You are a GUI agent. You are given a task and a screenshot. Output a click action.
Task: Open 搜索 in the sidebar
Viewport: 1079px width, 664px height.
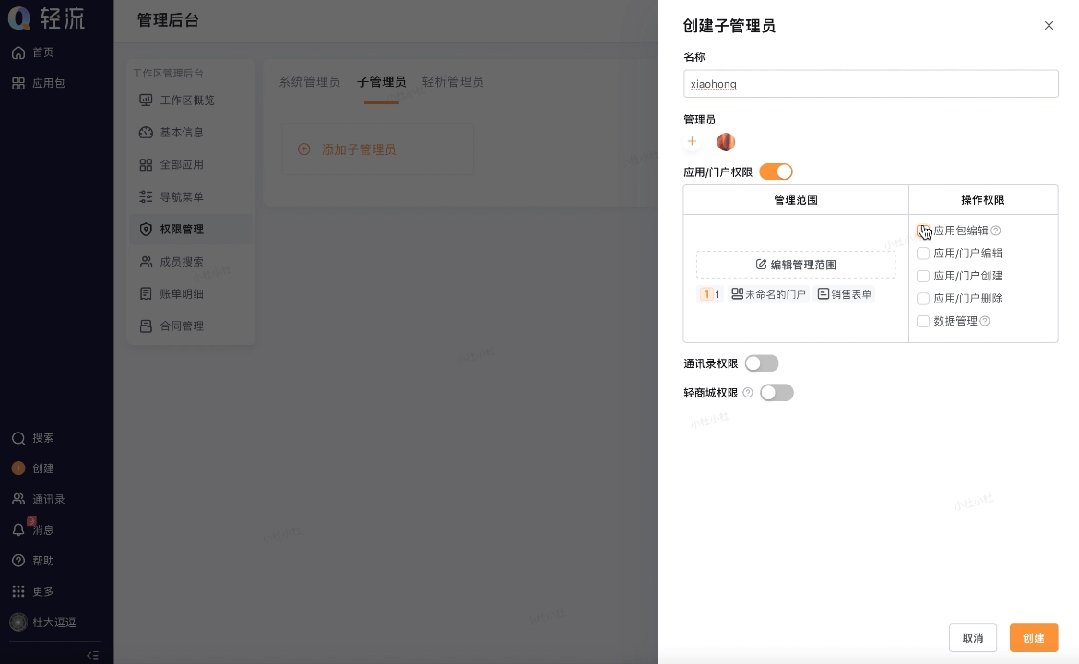click(x=33, y=438)
